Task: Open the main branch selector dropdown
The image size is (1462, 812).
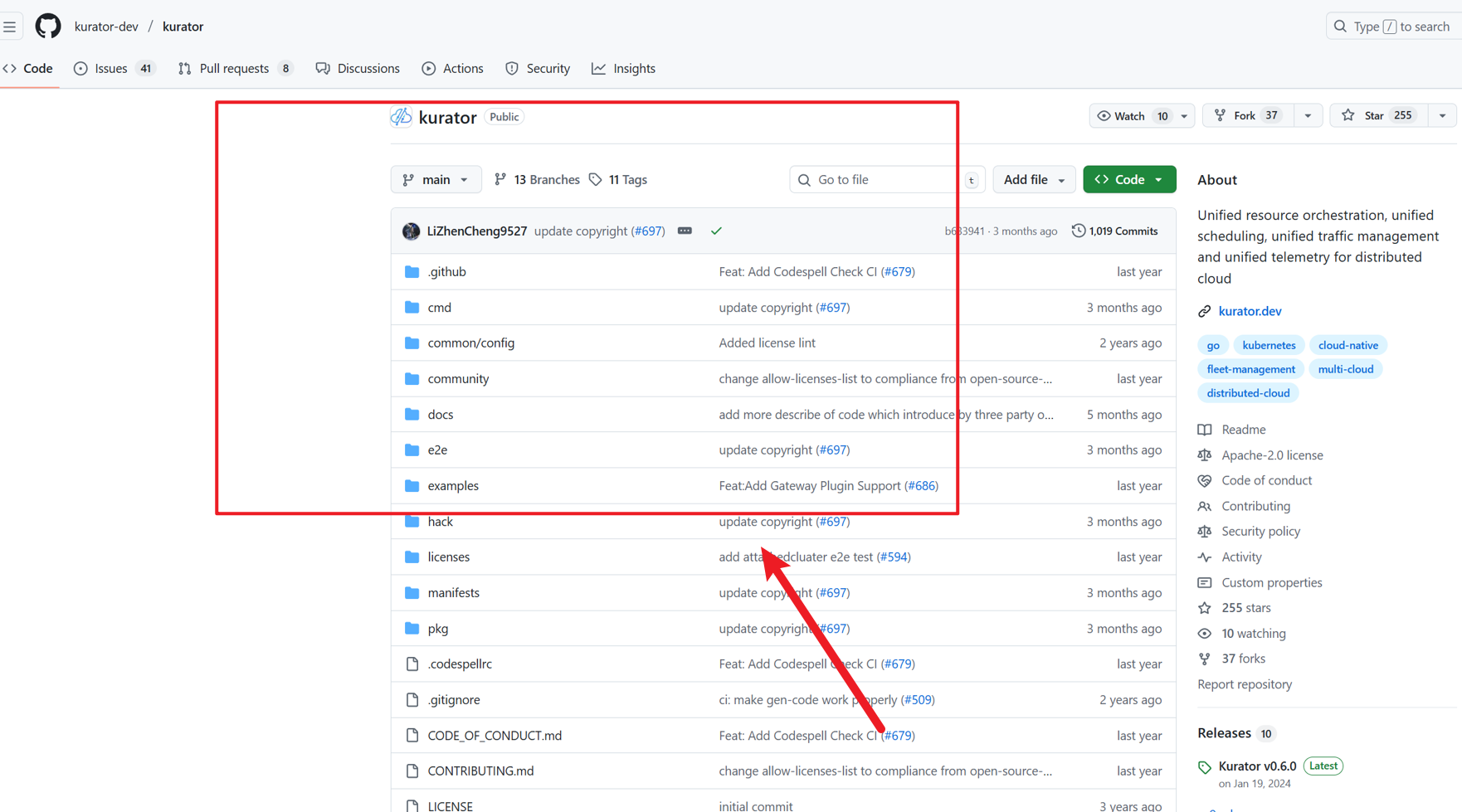Action: 436,180
